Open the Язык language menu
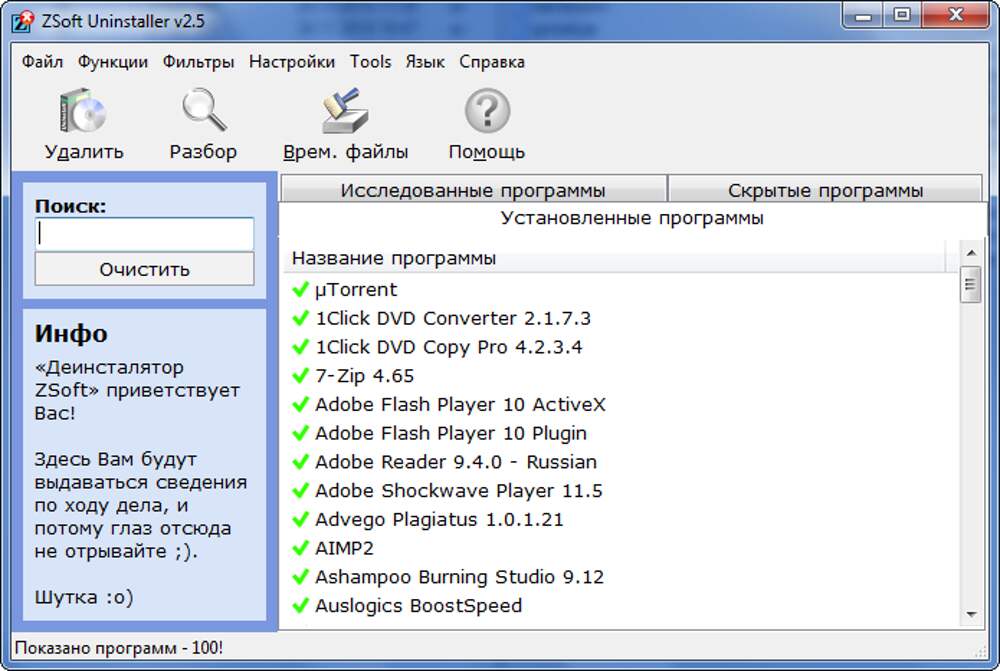Viewport: 1000px width, 671px height. point(425,62)
